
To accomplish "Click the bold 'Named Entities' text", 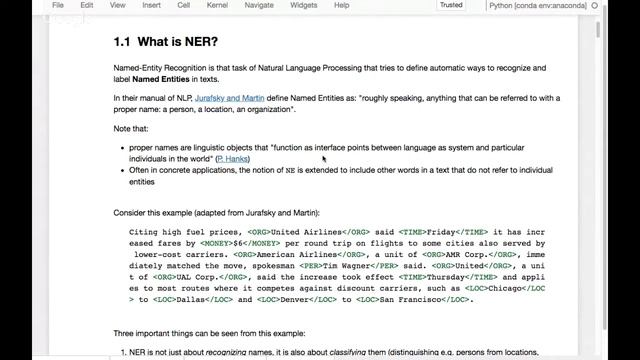I will (x=161, y=79).
